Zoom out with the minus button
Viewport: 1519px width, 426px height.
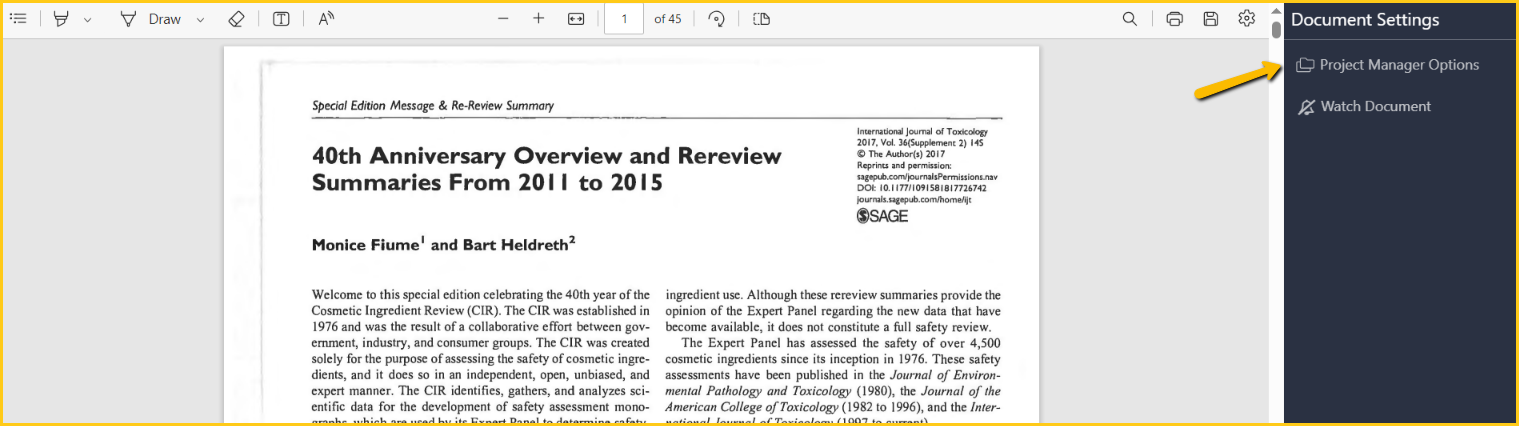point(503,19)
